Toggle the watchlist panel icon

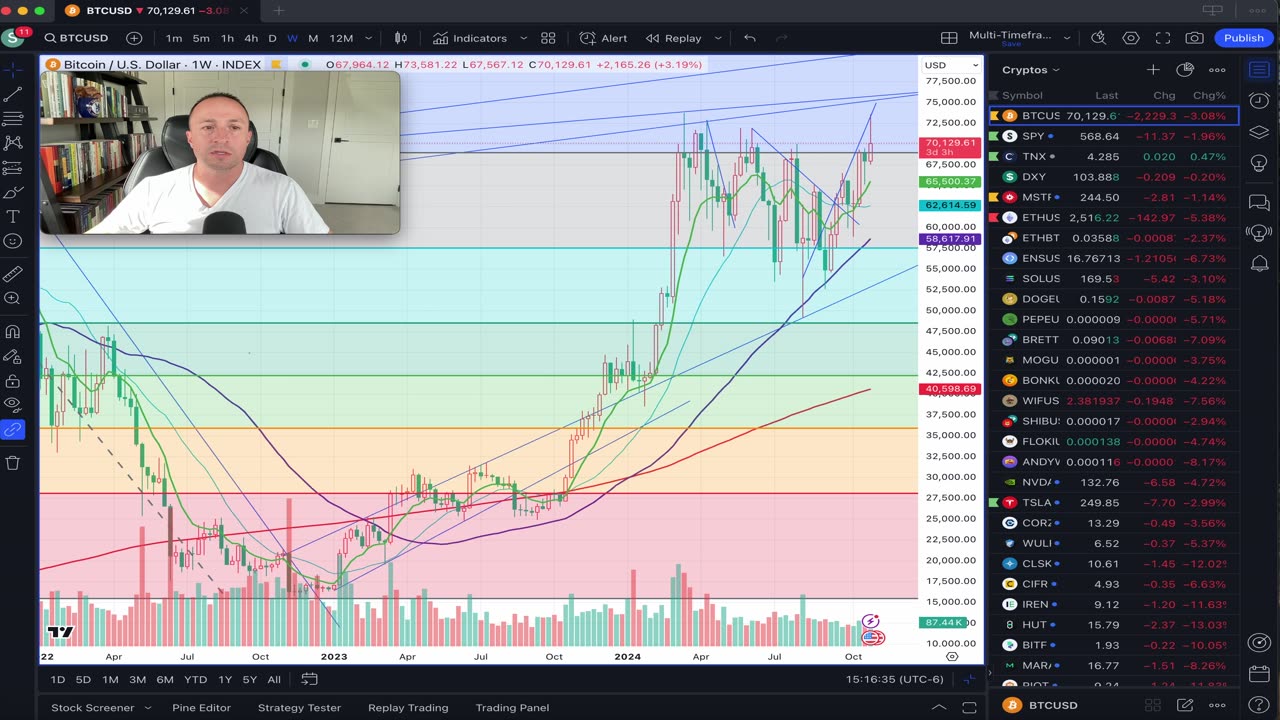tap(1259, 70)
